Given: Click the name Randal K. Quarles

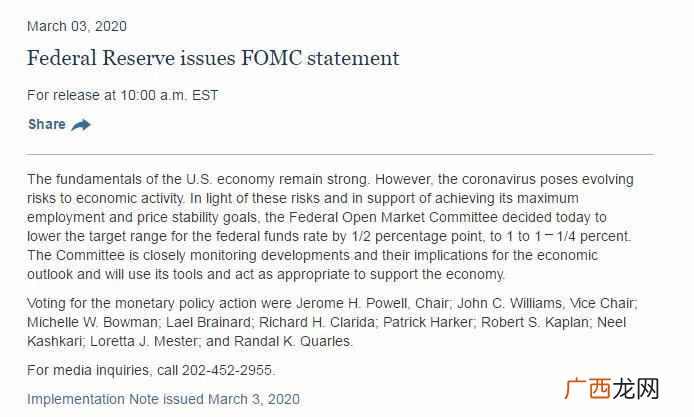Looking at the screenshot, I should pos(293,341).
